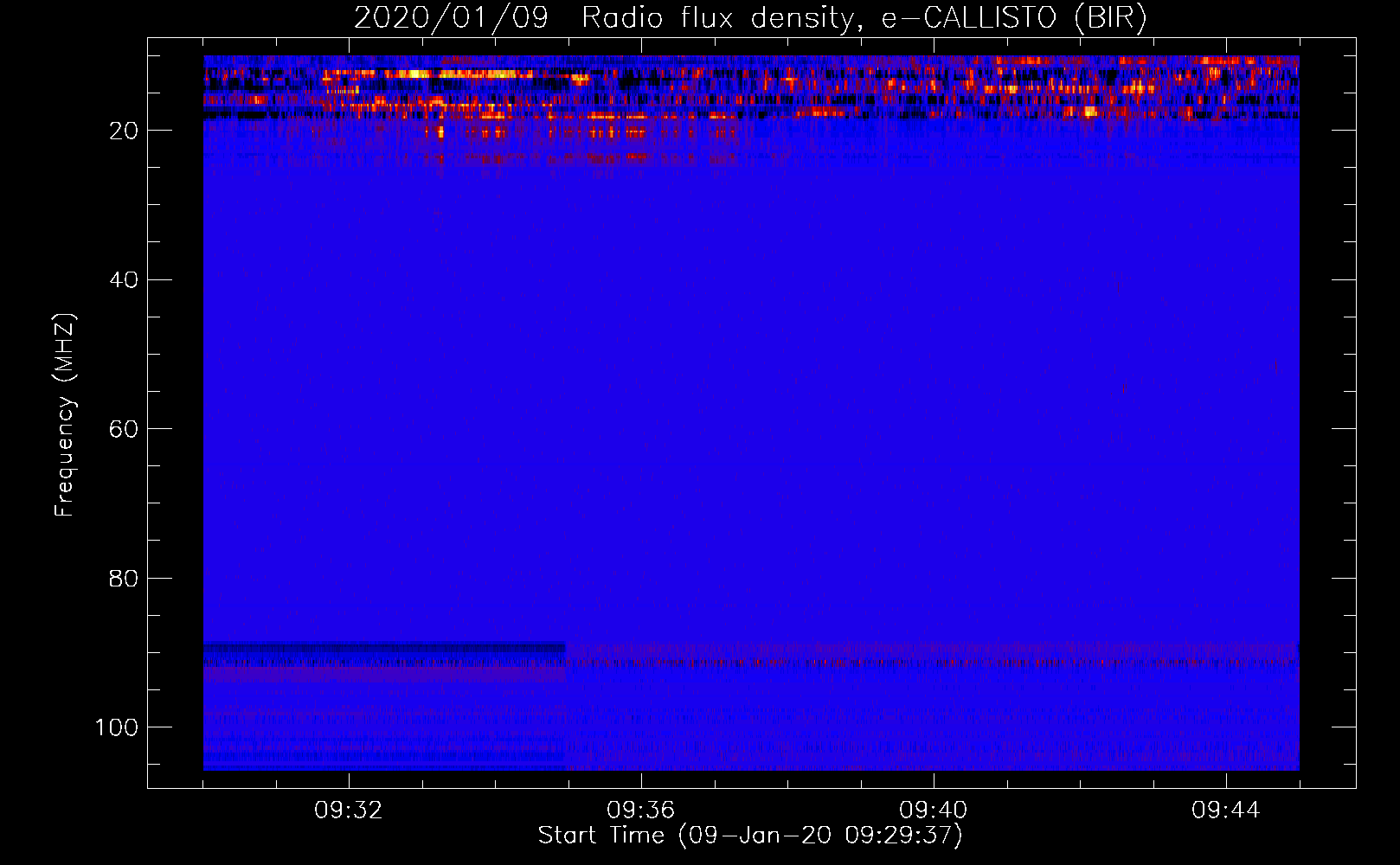1400x865 pixels.
Task: Click the plot title "Radio flux density, e-CALLISTO (BIR)"
Action: tap(864, 18)
